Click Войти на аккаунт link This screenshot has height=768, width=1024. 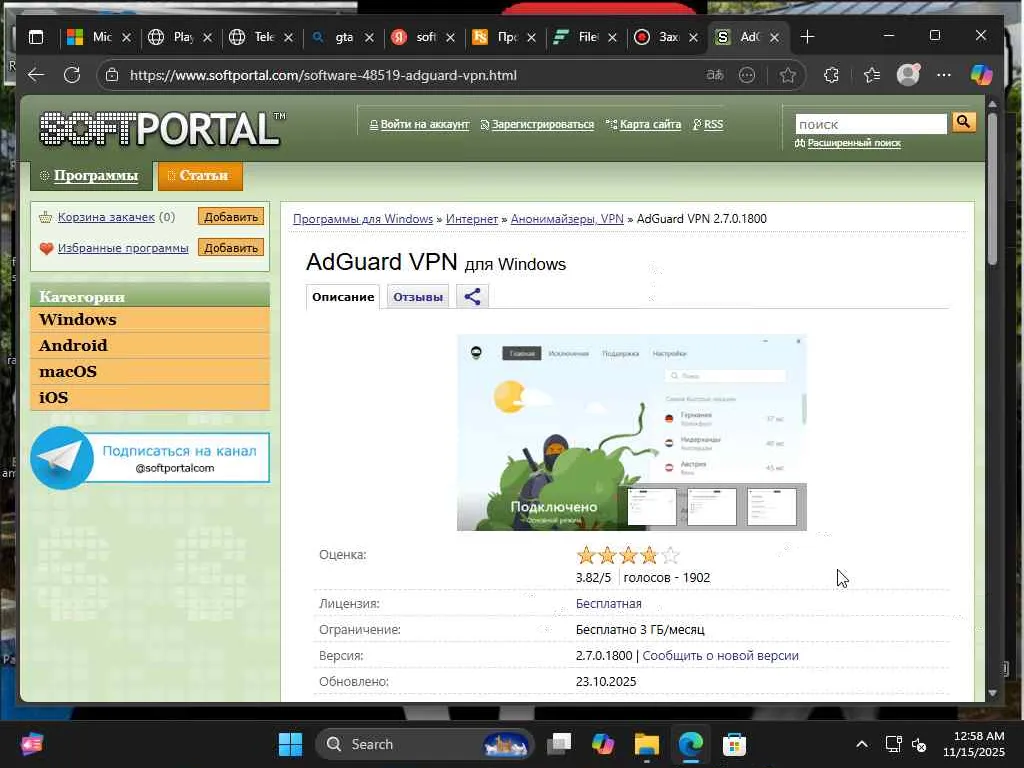pos(424,124)
